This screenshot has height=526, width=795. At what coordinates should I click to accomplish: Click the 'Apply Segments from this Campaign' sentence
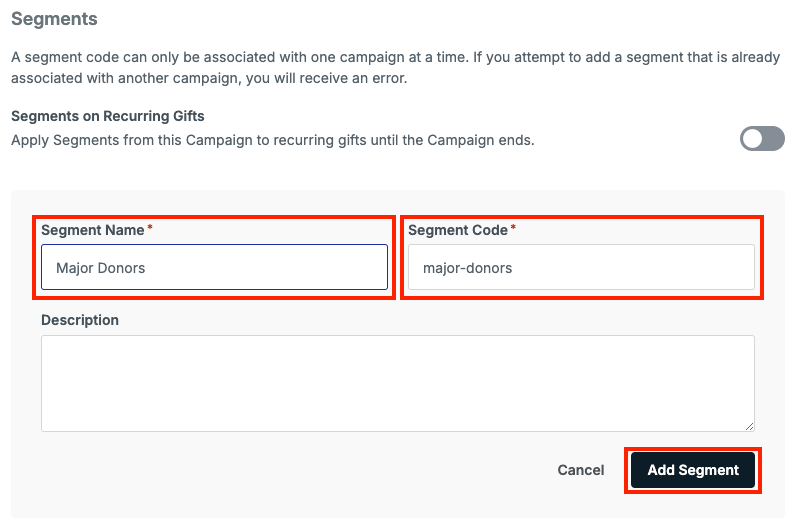273,140
